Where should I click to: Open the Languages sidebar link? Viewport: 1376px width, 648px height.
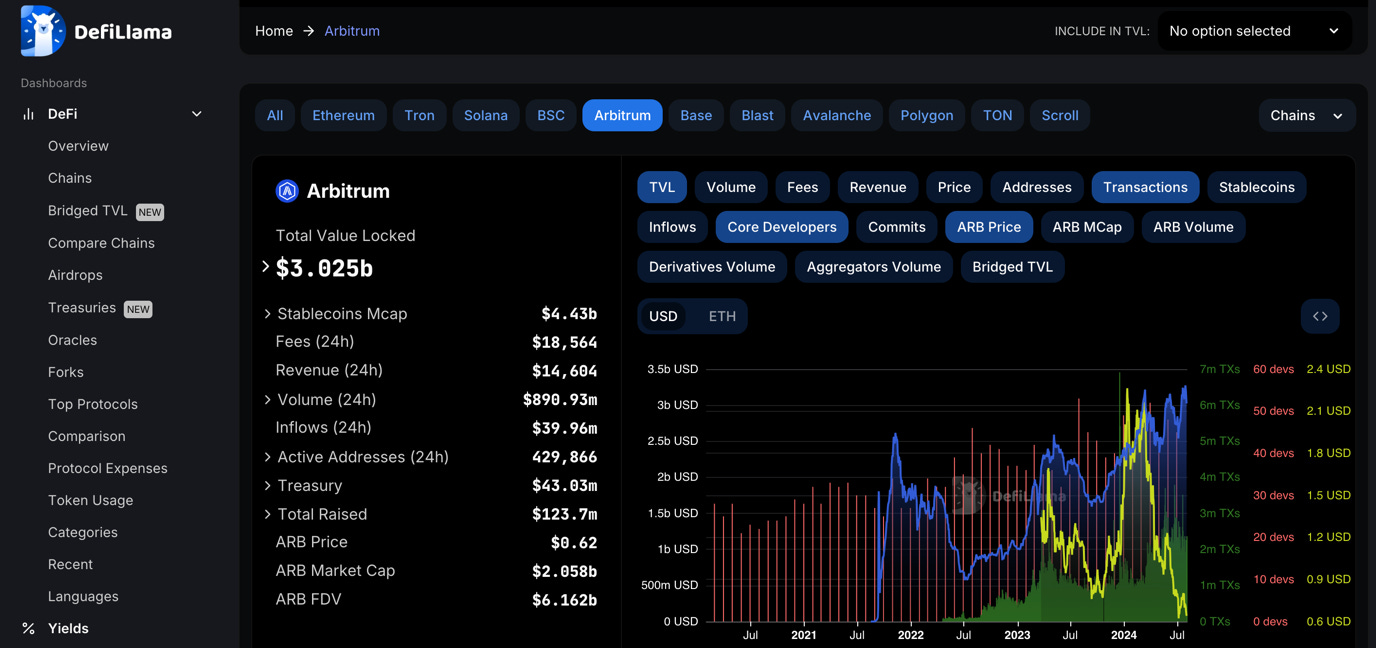click(83, 596)
